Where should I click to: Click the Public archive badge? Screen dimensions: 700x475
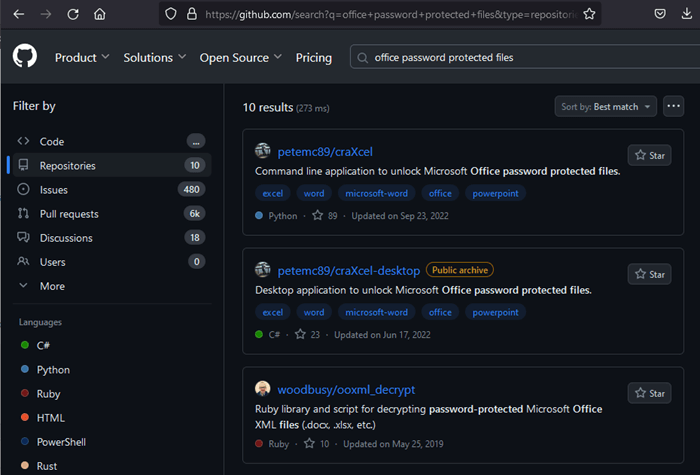pyautogui.click(x=460, y=270)
